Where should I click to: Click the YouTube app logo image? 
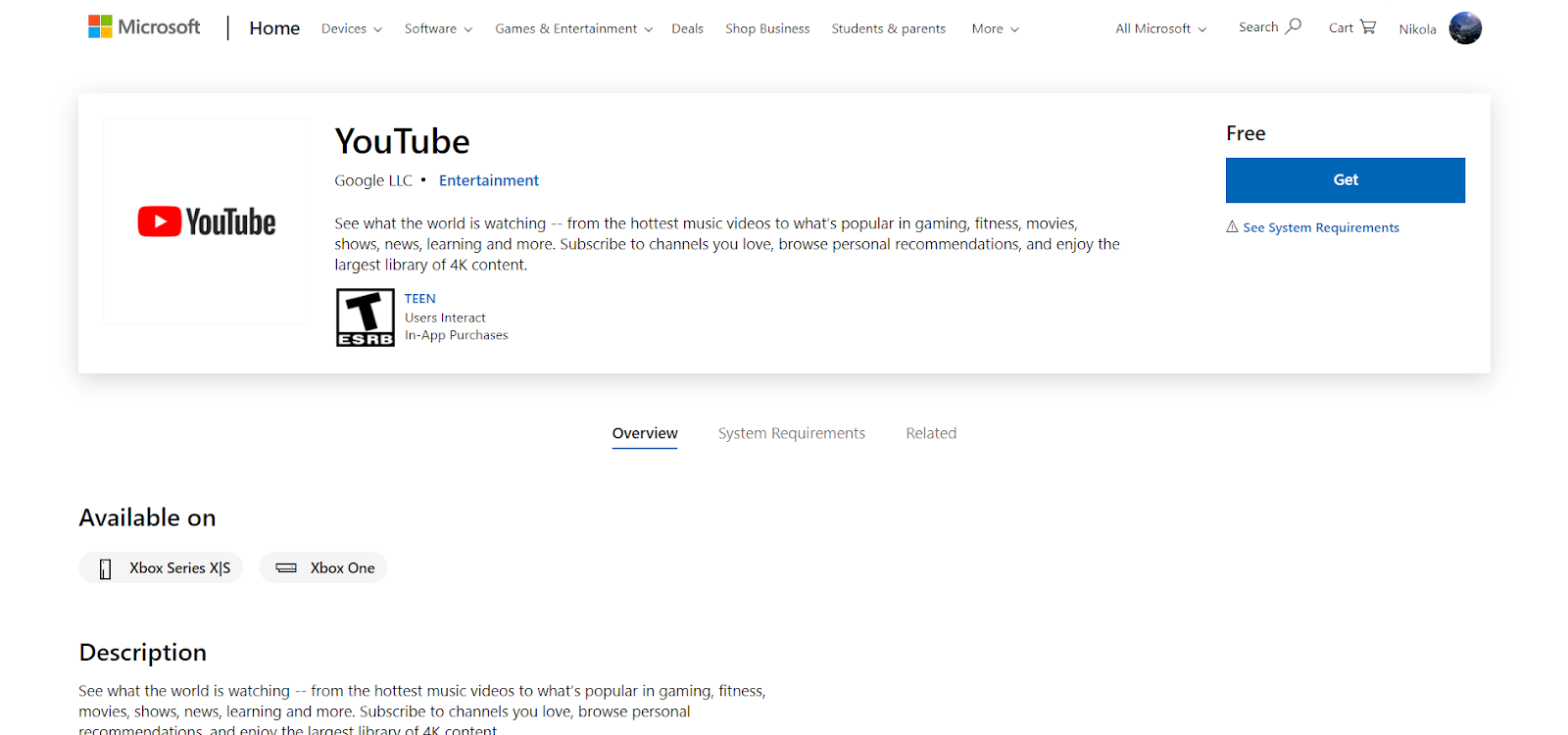(207, 221)
